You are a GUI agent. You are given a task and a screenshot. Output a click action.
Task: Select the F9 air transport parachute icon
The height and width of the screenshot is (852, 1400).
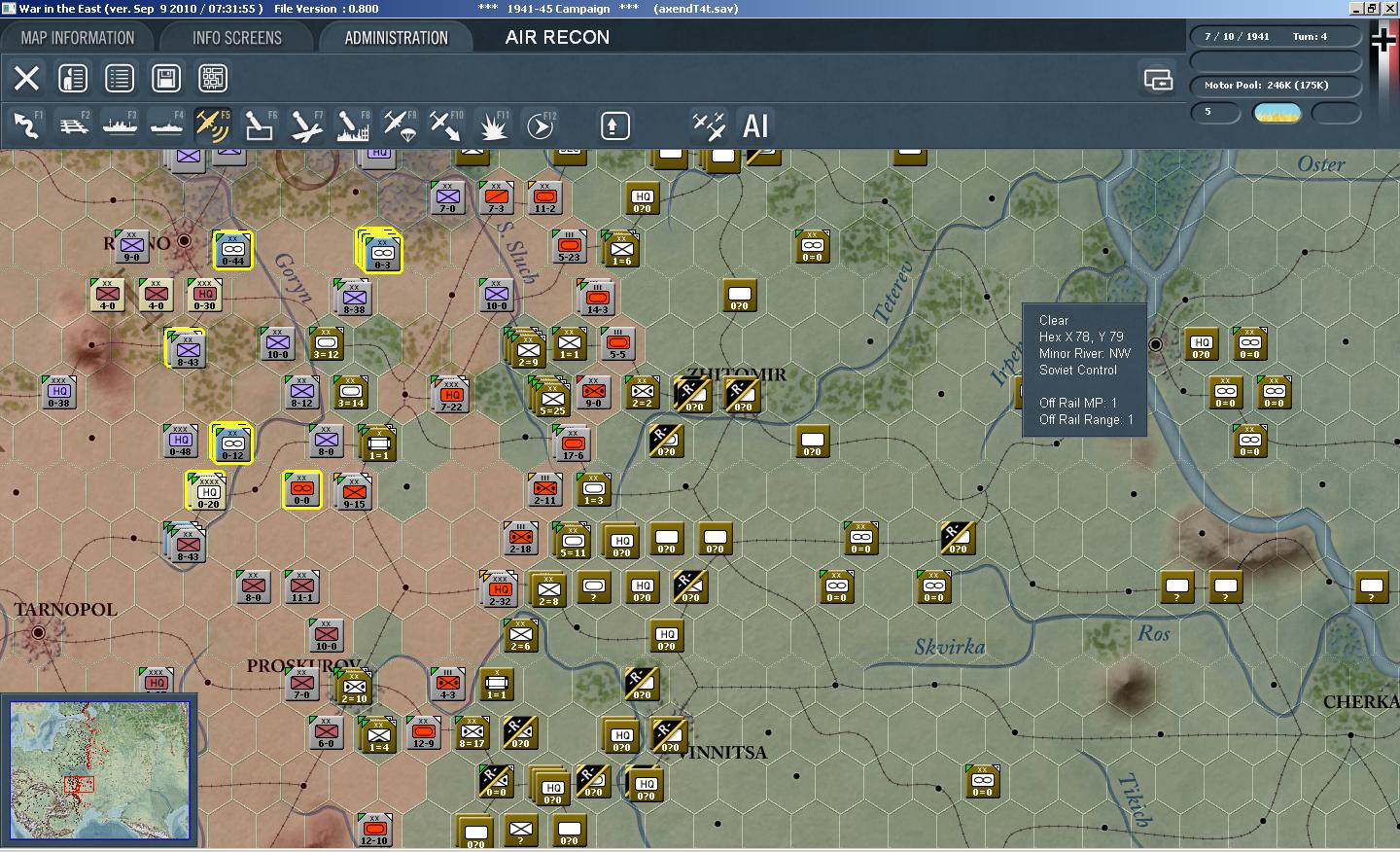pyautogui.click(x=400, y=125)
